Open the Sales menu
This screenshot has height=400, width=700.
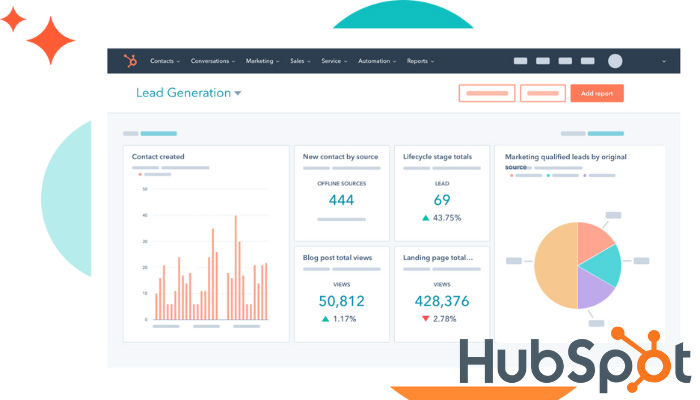(x=300, y=61)
